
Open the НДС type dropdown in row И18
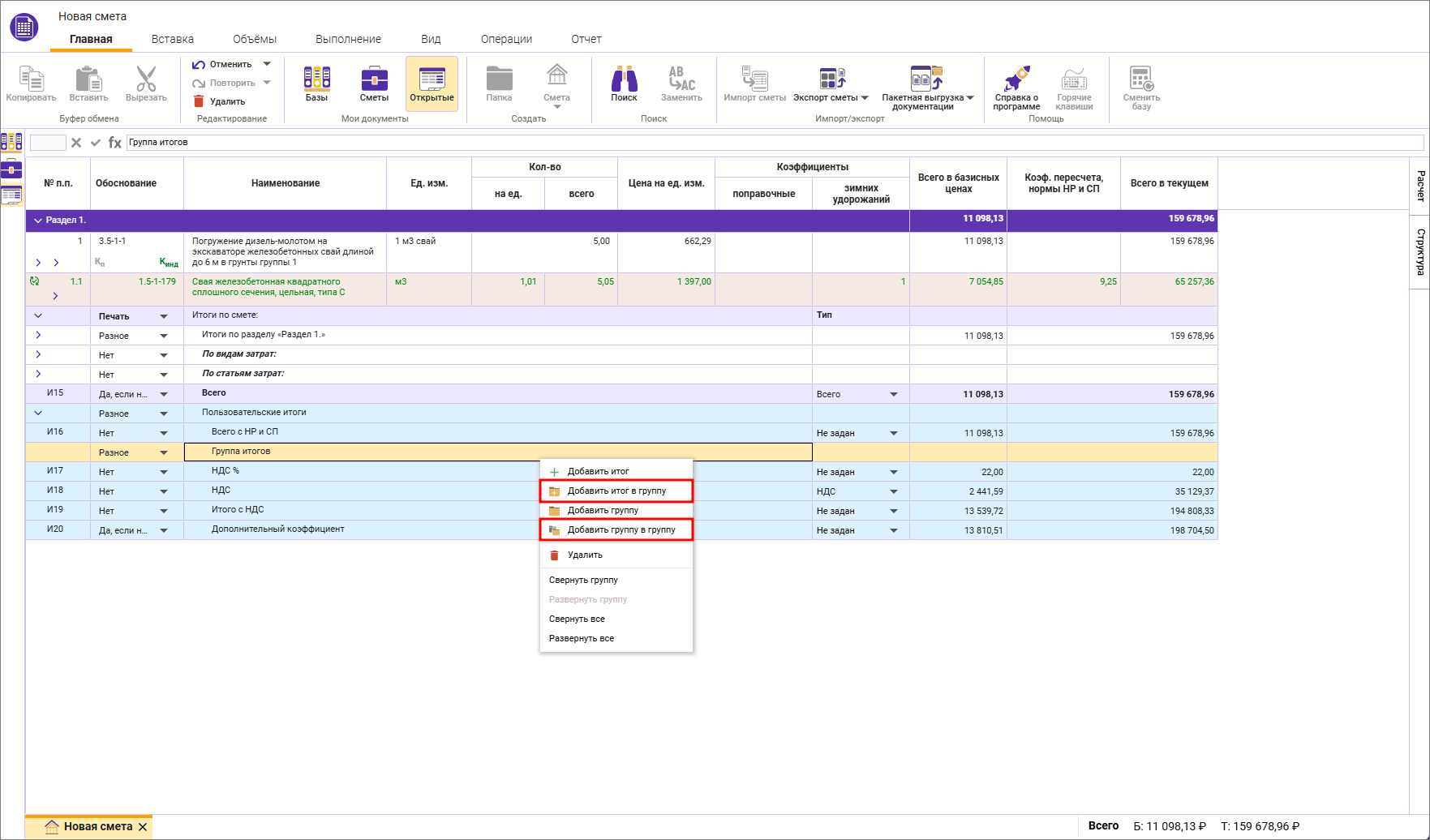pyautogui.click(x=893, y=491)
